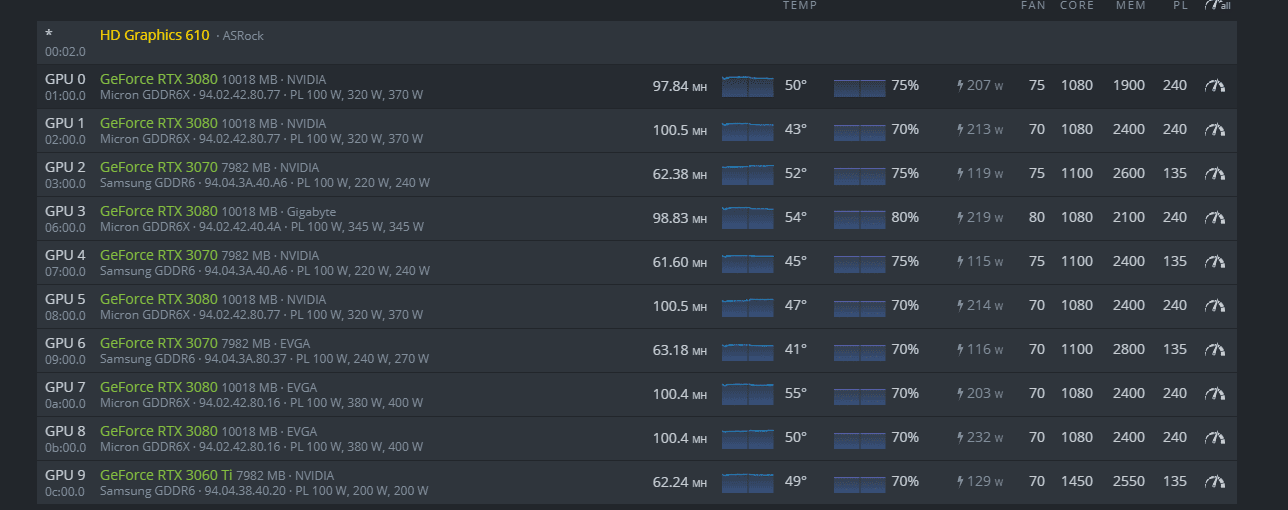Click GPU 9 memory clock value 2550
The image size is (1288, 510).
[1129, 482]
